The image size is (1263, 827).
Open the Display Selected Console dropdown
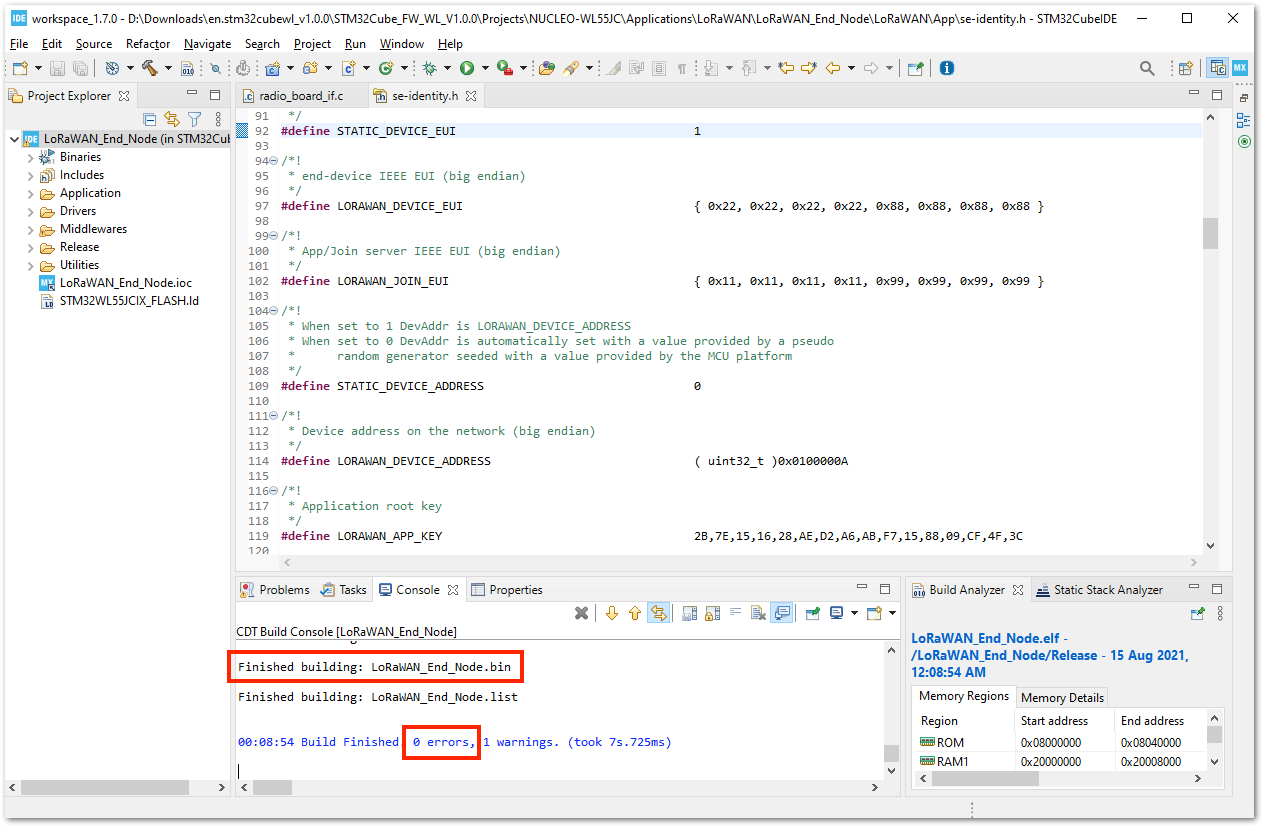854,613
